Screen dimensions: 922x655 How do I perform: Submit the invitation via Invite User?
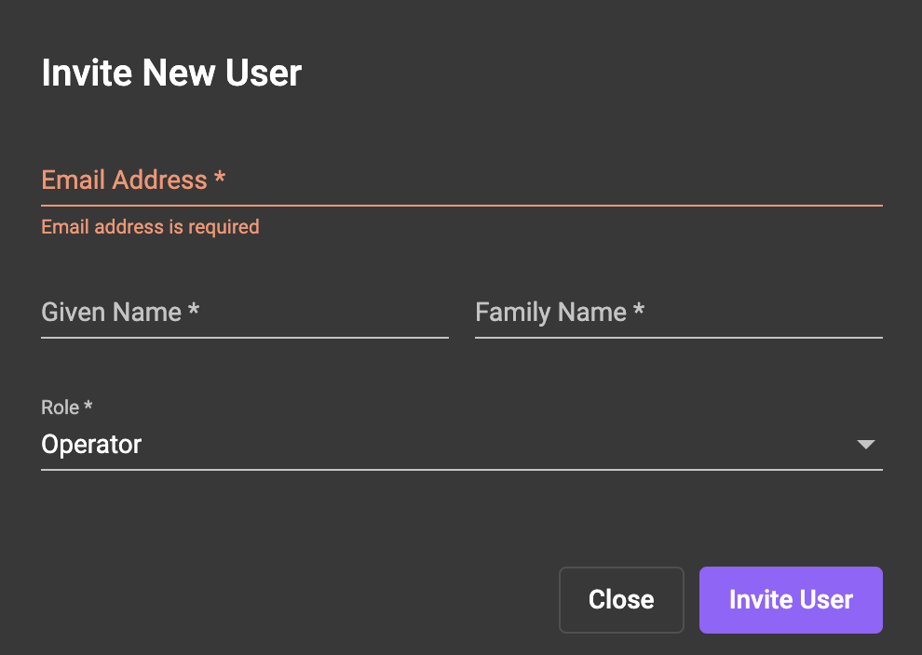coord(790,599)
